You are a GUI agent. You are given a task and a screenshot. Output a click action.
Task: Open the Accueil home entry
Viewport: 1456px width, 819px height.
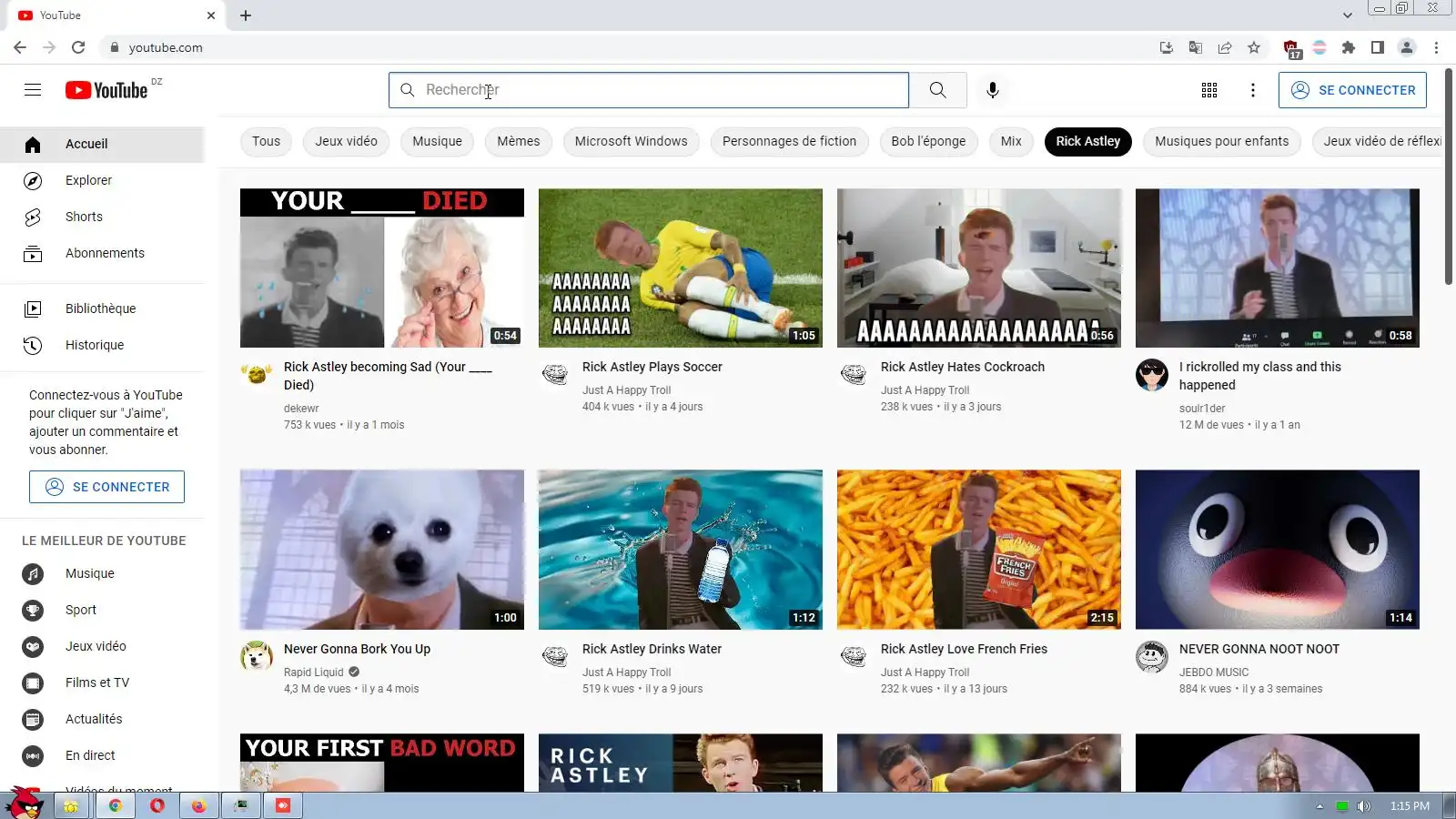(x=102, y=144)
